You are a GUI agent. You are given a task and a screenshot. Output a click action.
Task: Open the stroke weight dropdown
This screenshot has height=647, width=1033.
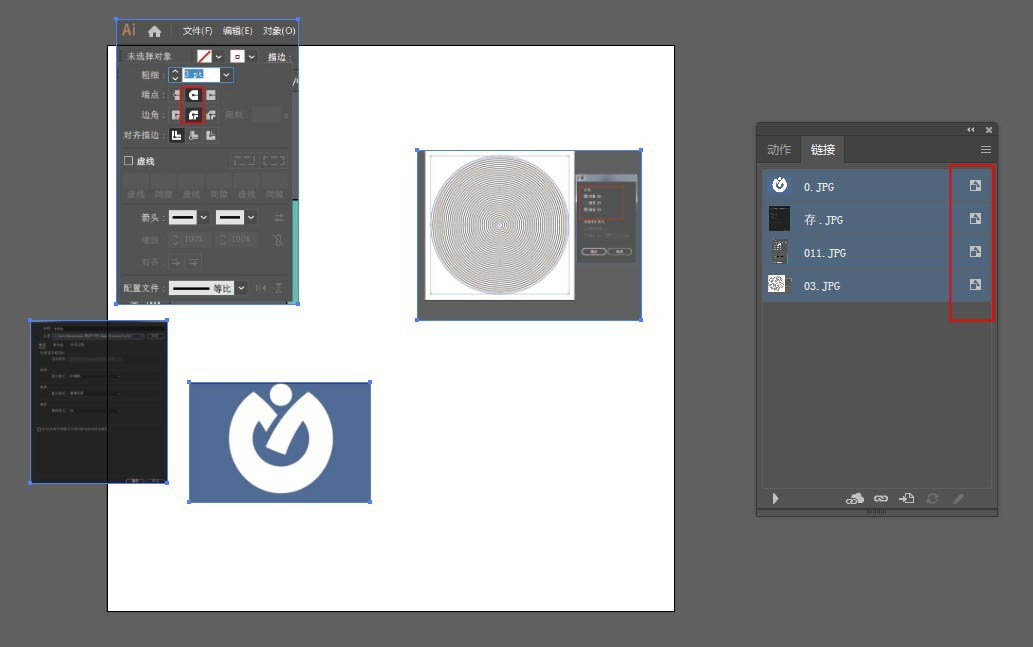[227, 75]
